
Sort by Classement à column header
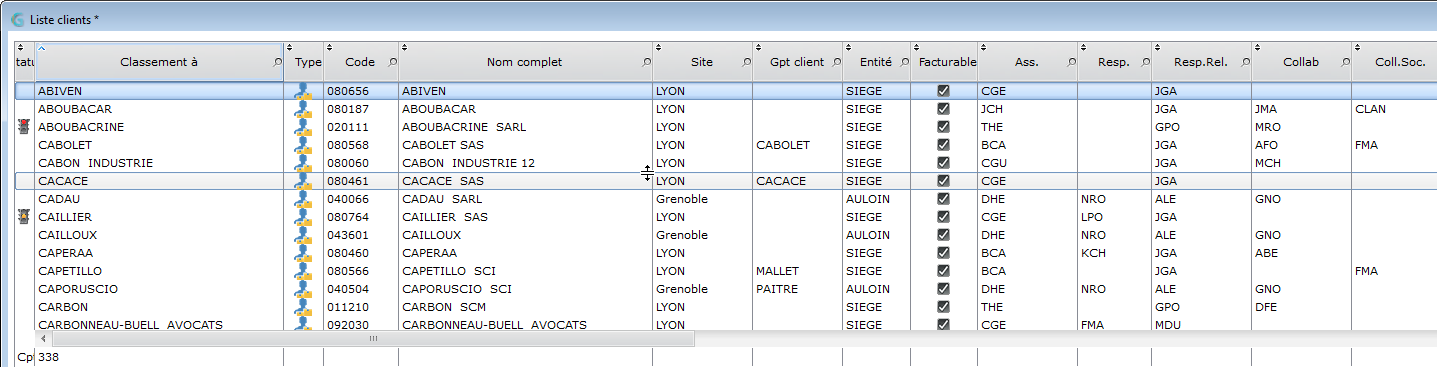pos(159,62)
